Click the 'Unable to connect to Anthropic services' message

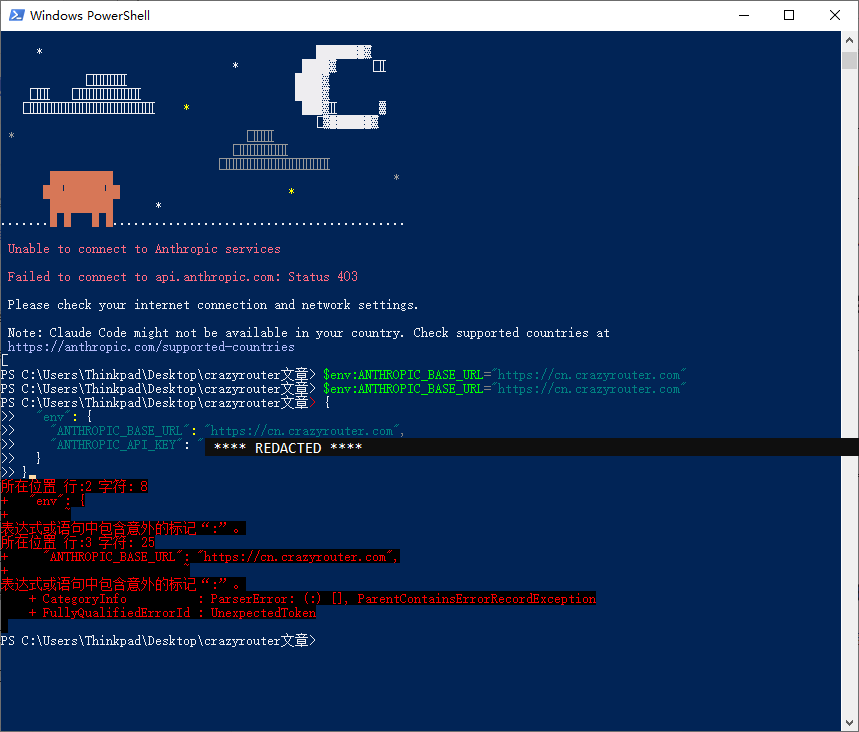(144, 249)
